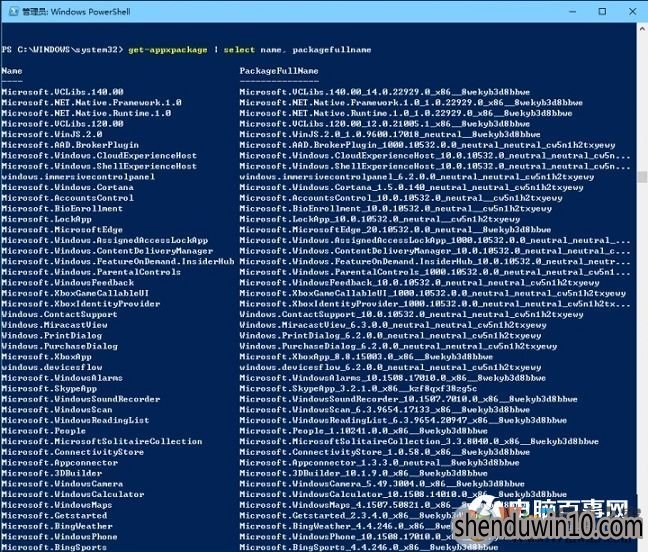
Task: Click the XboxApp_8.8.15003.0_x86 full package name
Action: click(366, 357)
